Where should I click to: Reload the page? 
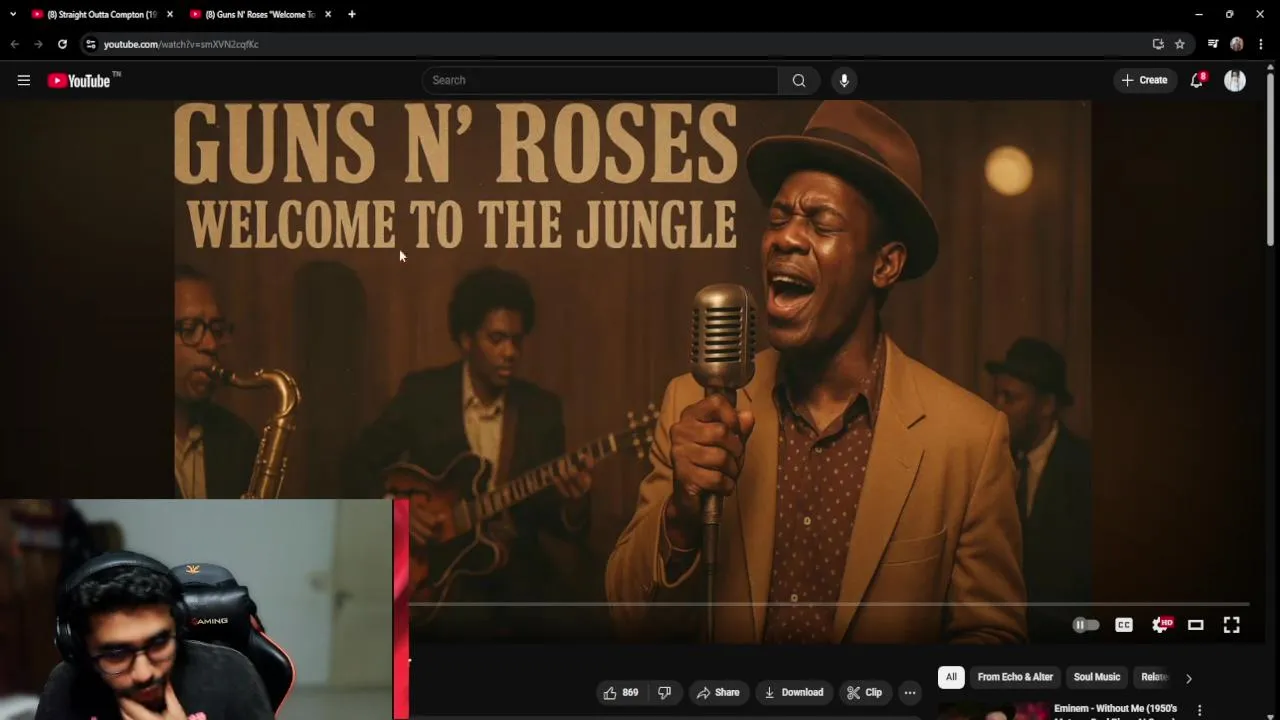click(x=62, y=44)
